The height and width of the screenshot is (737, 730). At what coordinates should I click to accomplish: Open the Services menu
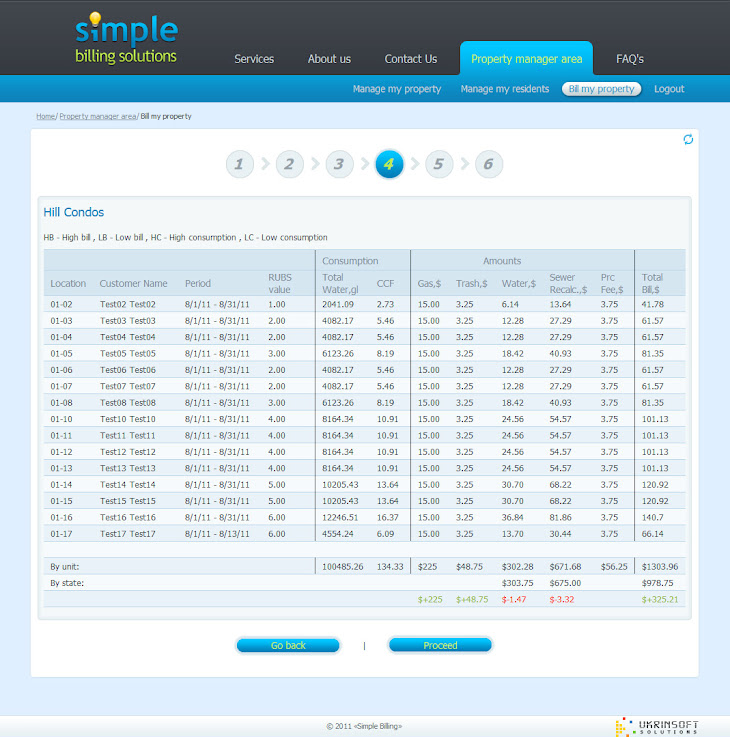[x=254, y=59]
